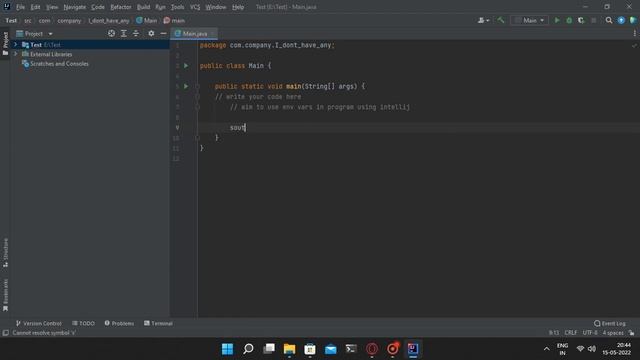Open Project panel settings gear
Image resolution: width=640 pixels, height=360 pixels.
[x=151, y=33]
